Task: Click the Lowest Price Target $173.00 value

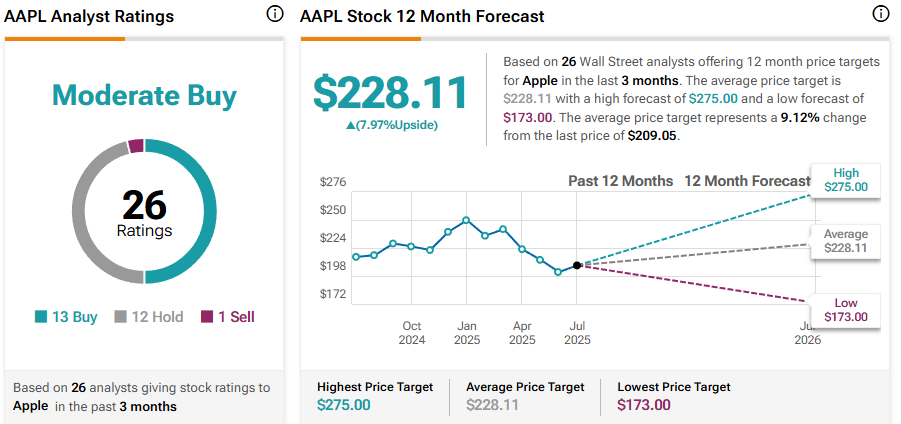Action: 644,405
